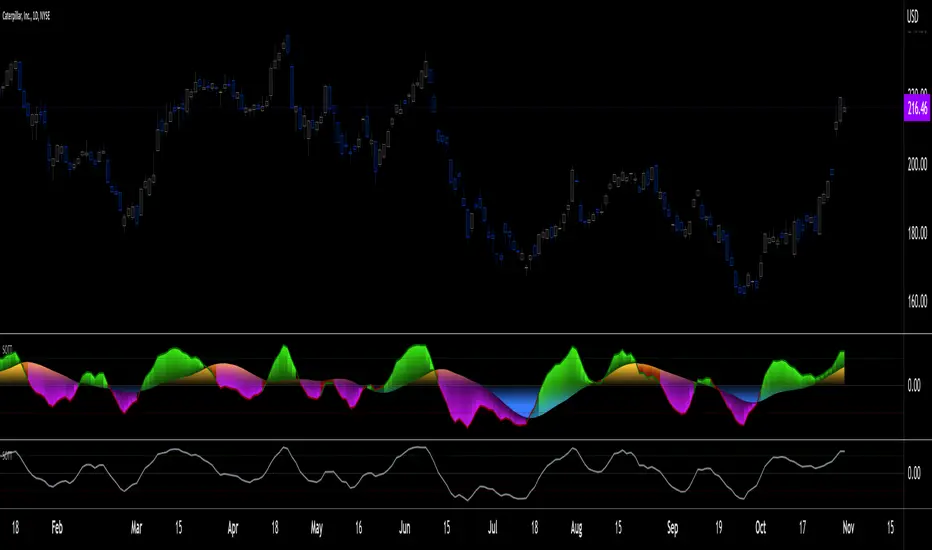Click the 19 date label between Sep and Oct
Screen dimensions: 932x550
719,527
